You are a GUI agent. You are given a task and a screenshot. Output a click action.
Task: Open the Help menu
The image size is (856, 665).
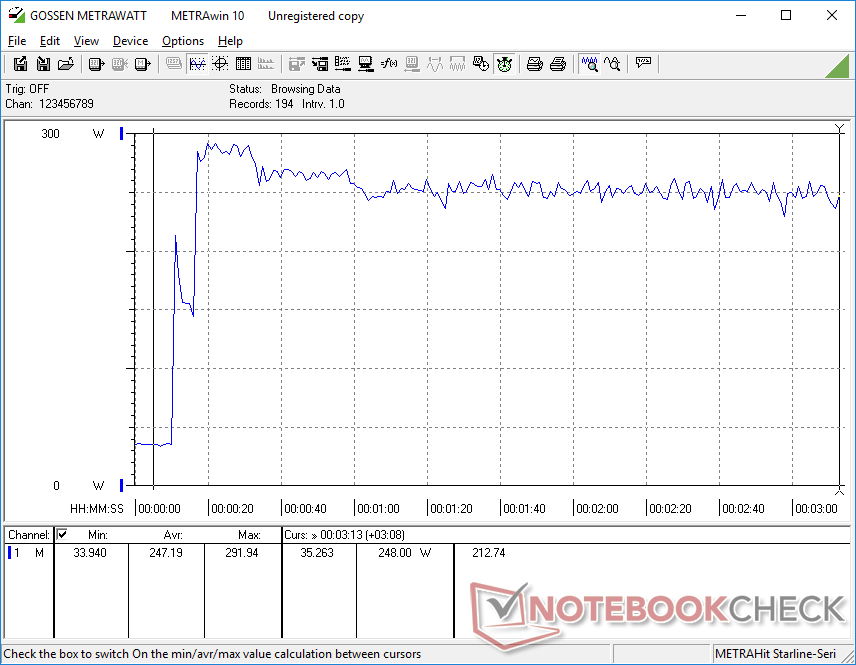tap(230, 41)
